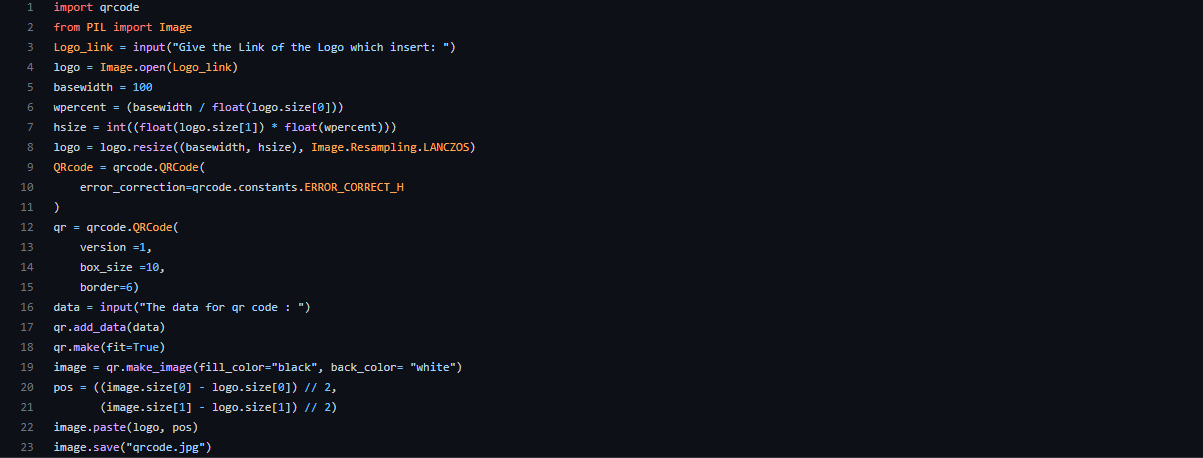Screen dimensions: 1203x458
Task: Click the Logo_link variable on line 3
Action: [83, 47]
